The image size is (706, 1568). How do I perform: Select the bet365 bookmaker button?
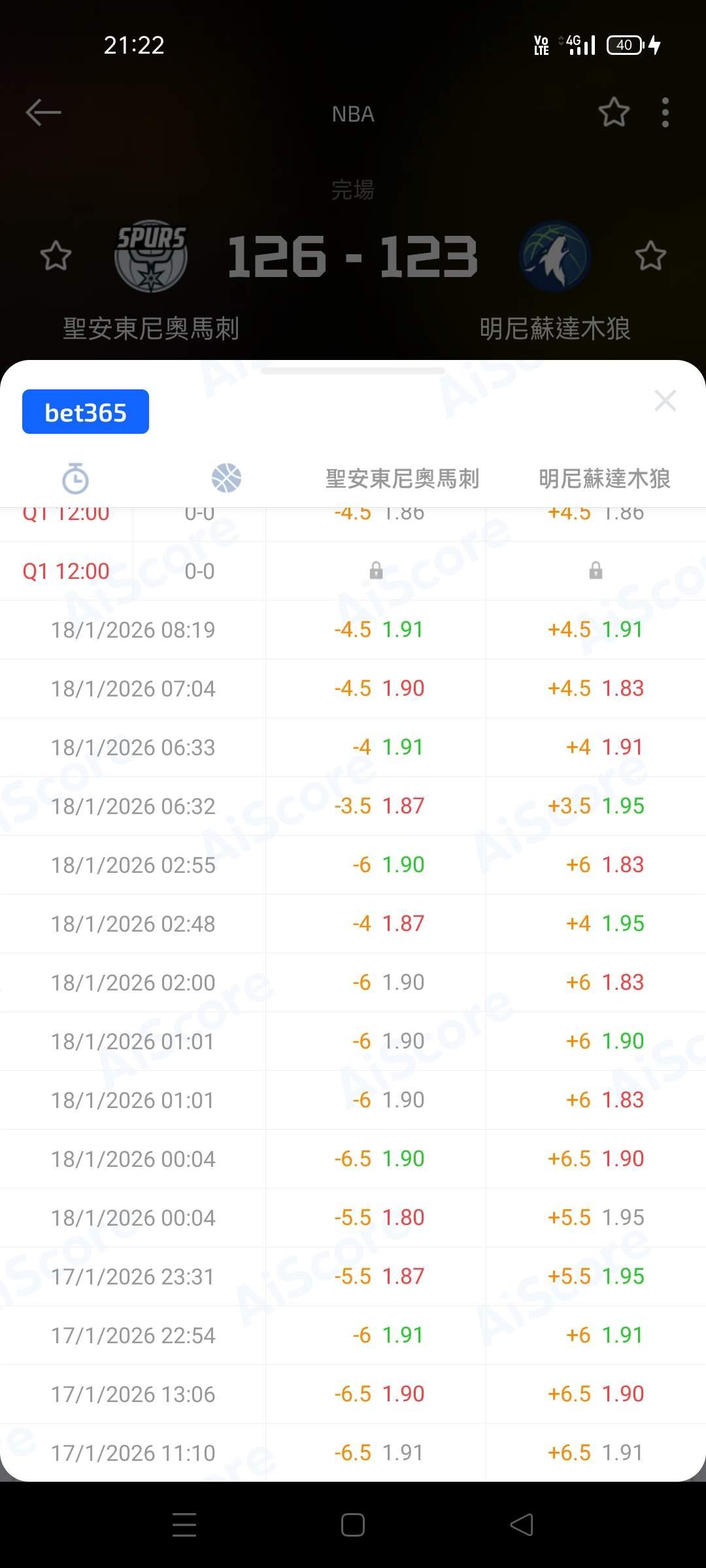coord(86,412)
